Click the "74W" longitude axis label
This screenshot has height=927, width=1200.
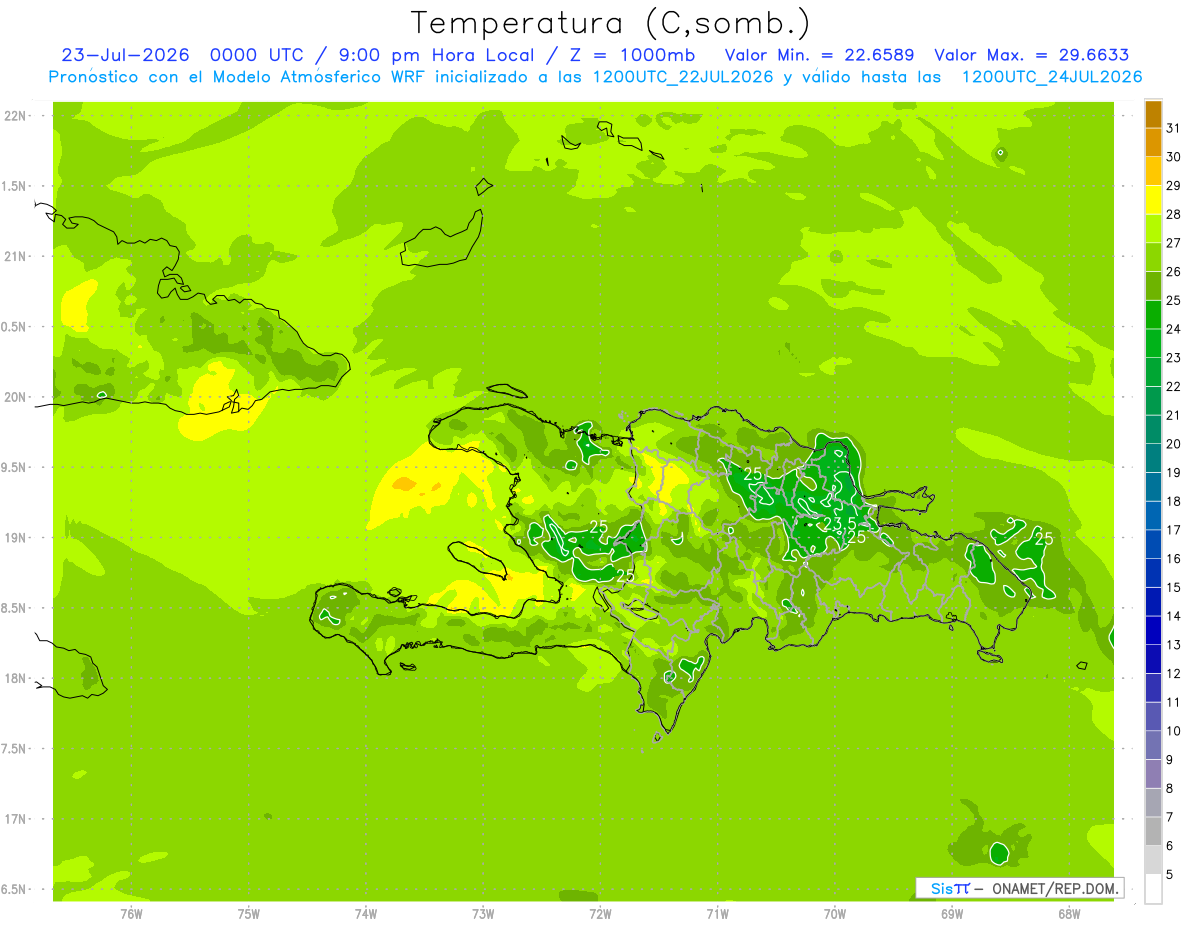click(x=366, y=914)
